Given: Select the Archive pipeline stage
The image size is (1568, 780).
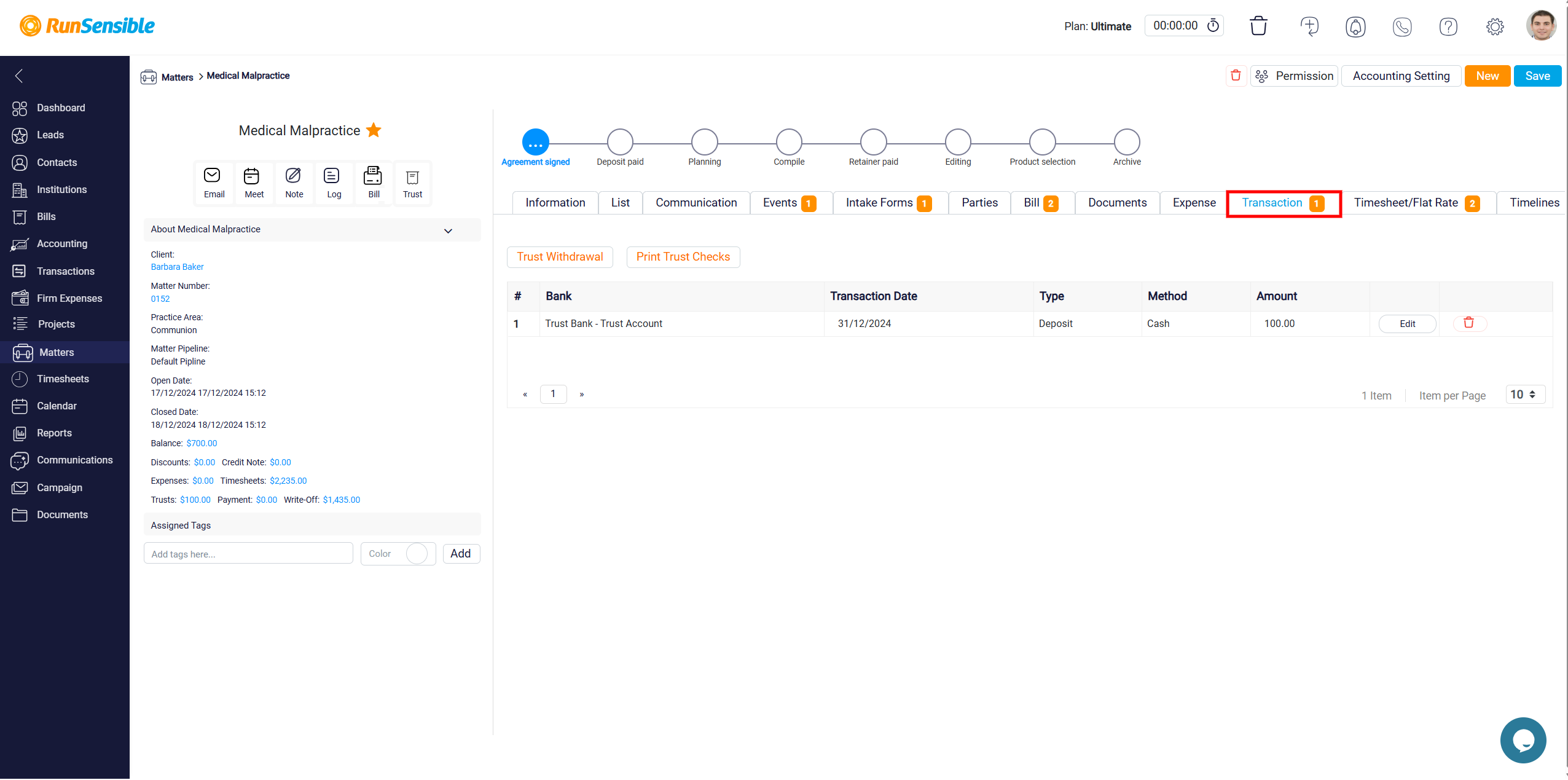Looking at the screenshot, I should [x=1127, y=142].
